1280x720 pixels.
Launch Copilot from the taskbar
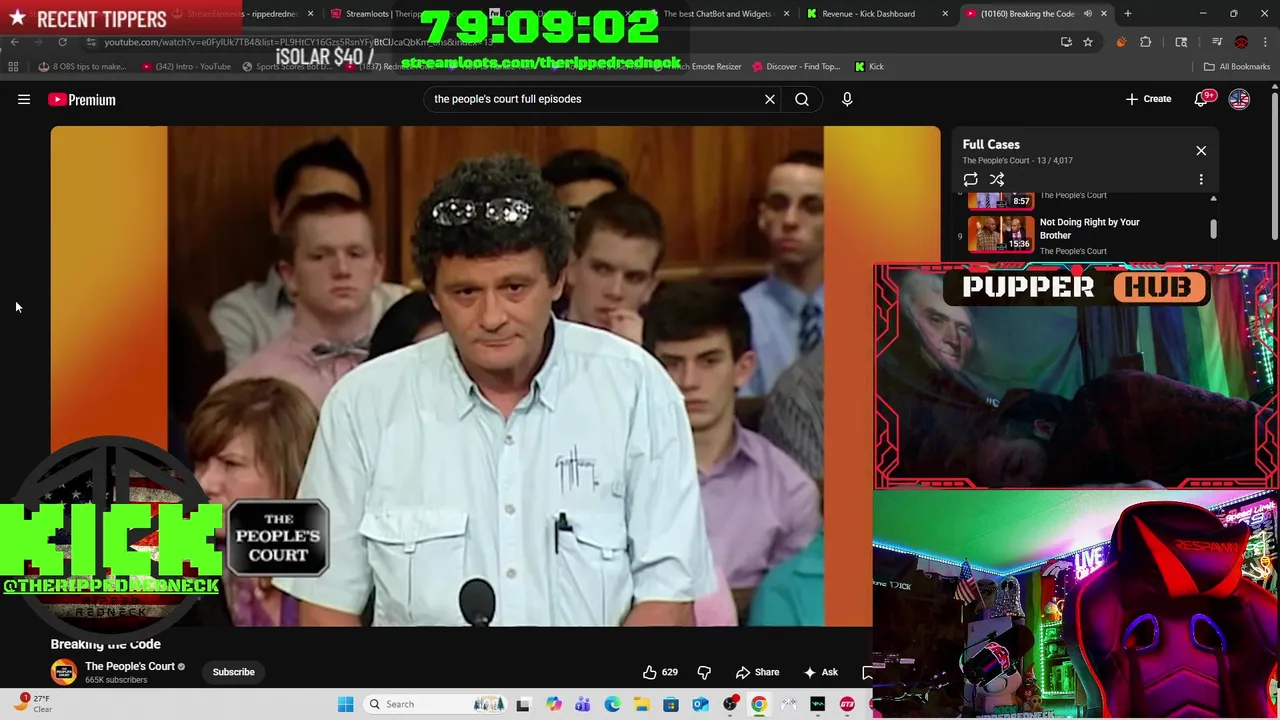pyautogui.click(x=553, y=704)
